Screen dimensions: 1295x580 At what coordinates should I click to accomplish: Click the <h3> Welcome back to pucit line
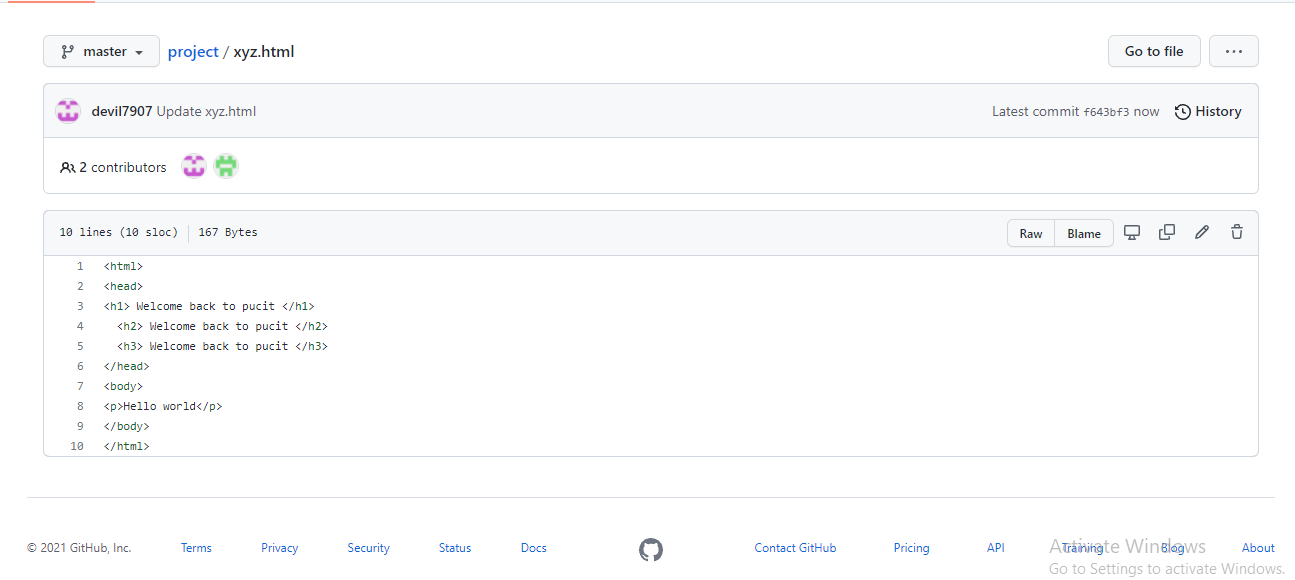[x=222, y=346]
